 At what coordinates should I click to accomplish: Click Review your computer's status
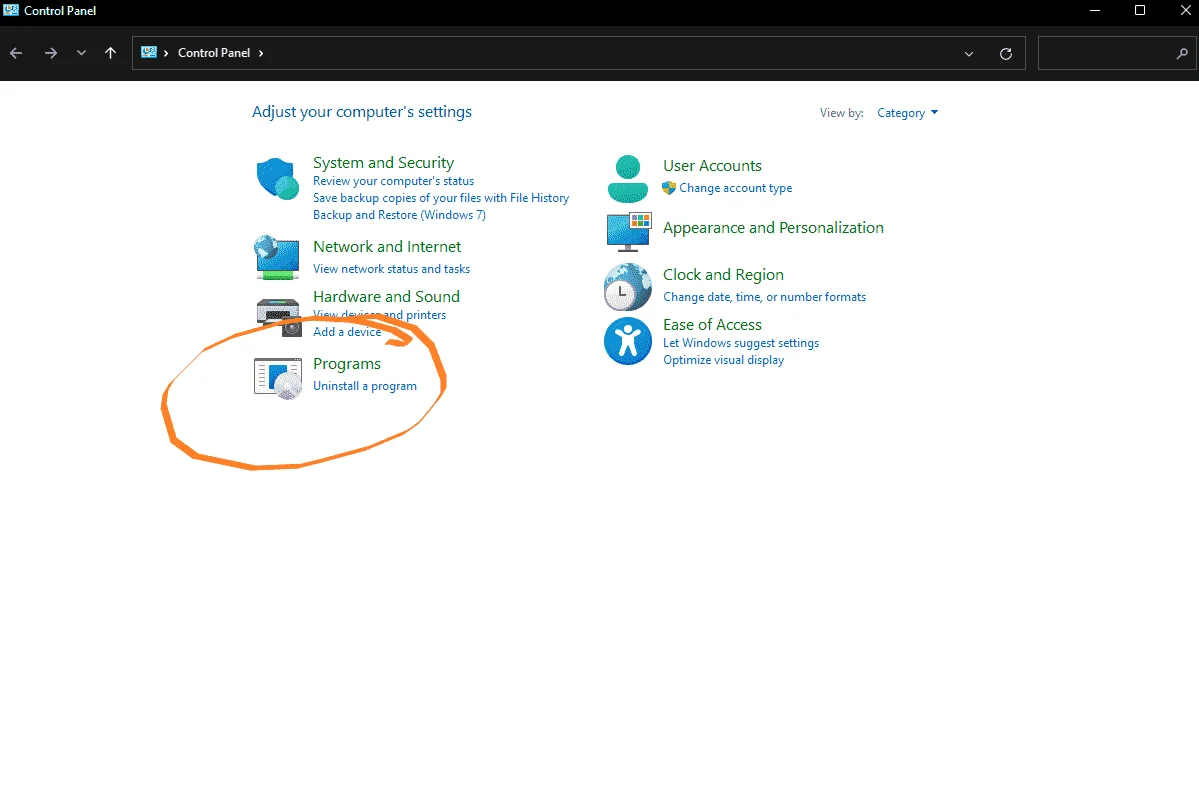tap(393, 181)
